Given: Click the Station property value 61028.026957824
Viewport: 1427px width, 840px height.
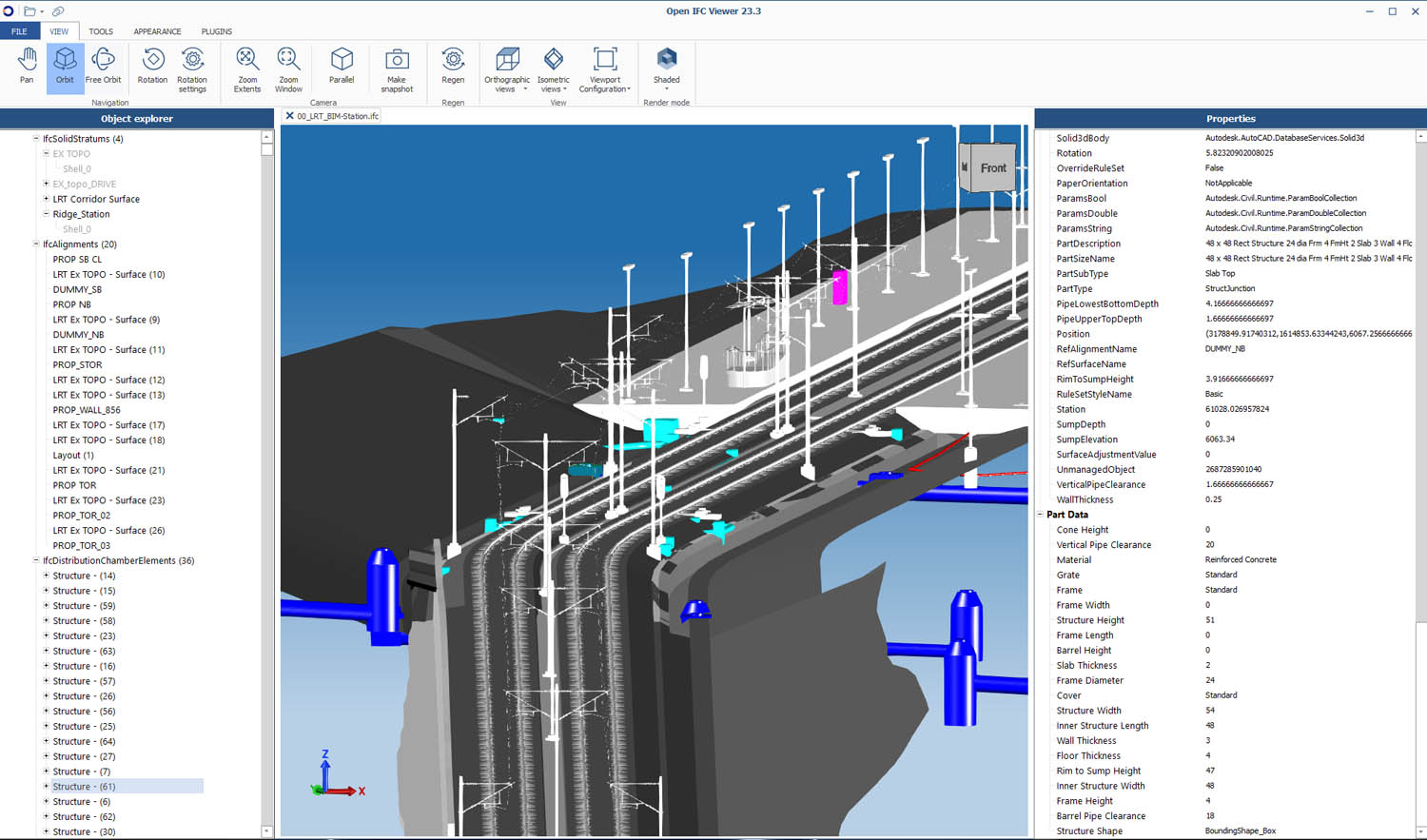Looking at the screenshot, I should 1237,409.
